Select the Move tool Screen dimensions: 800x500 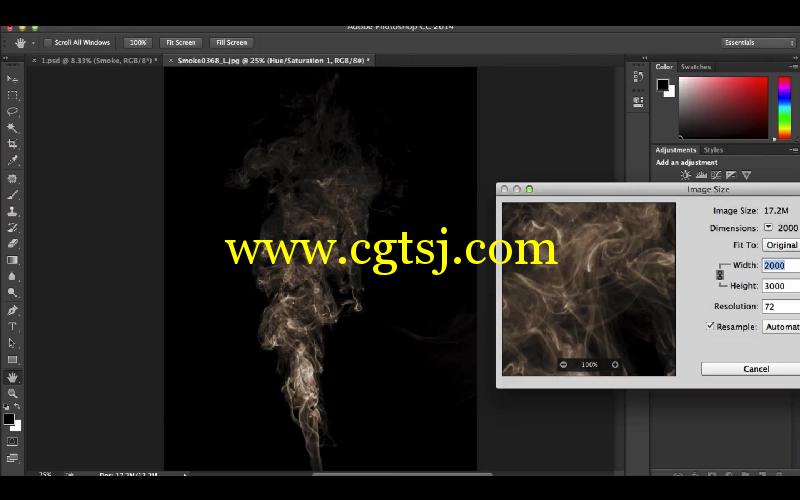pyautogui.click(x=12, y=79)
